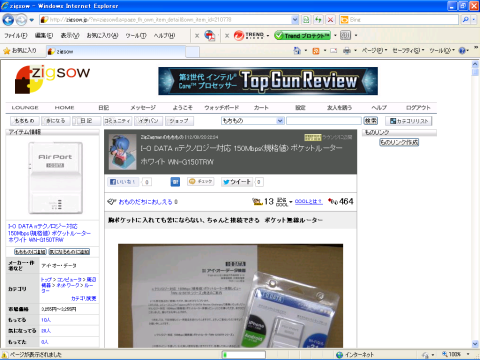Screen dimensions: 480x360
Task: Open the もちもの search category dropdown
Action: coord(252,121)
